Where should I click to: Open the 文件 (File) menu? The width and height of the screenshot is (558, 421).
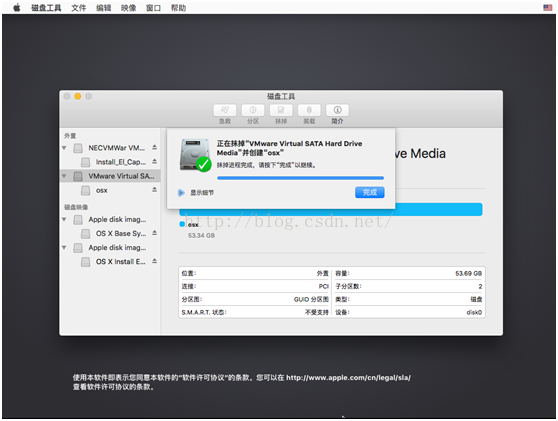[x=79, y=8]
